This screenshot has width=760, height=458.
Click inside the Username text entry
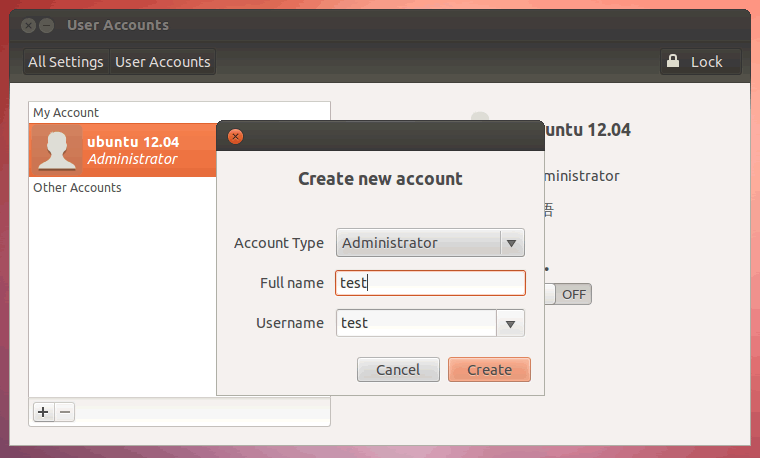417,323
